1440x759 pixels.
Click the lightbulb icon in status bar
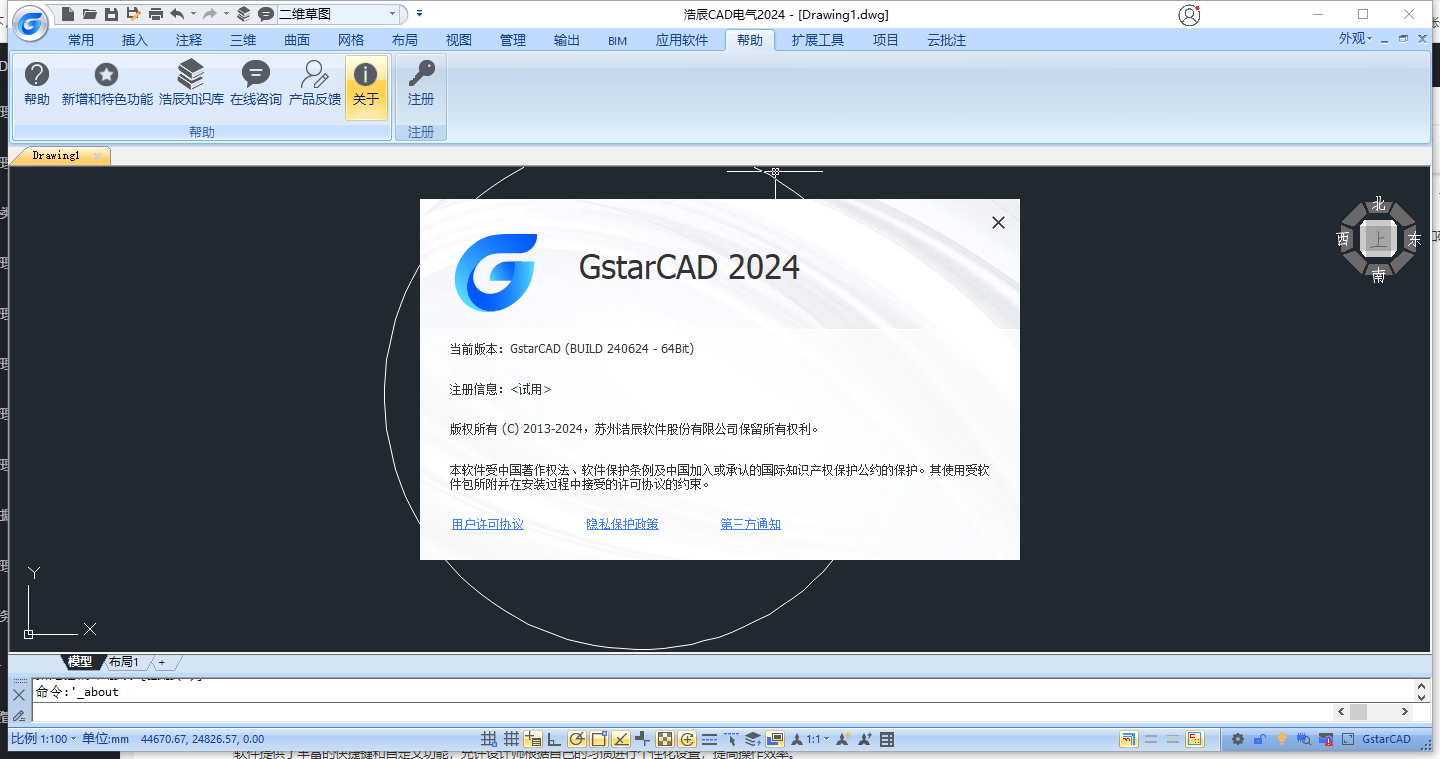[1282, 740]
